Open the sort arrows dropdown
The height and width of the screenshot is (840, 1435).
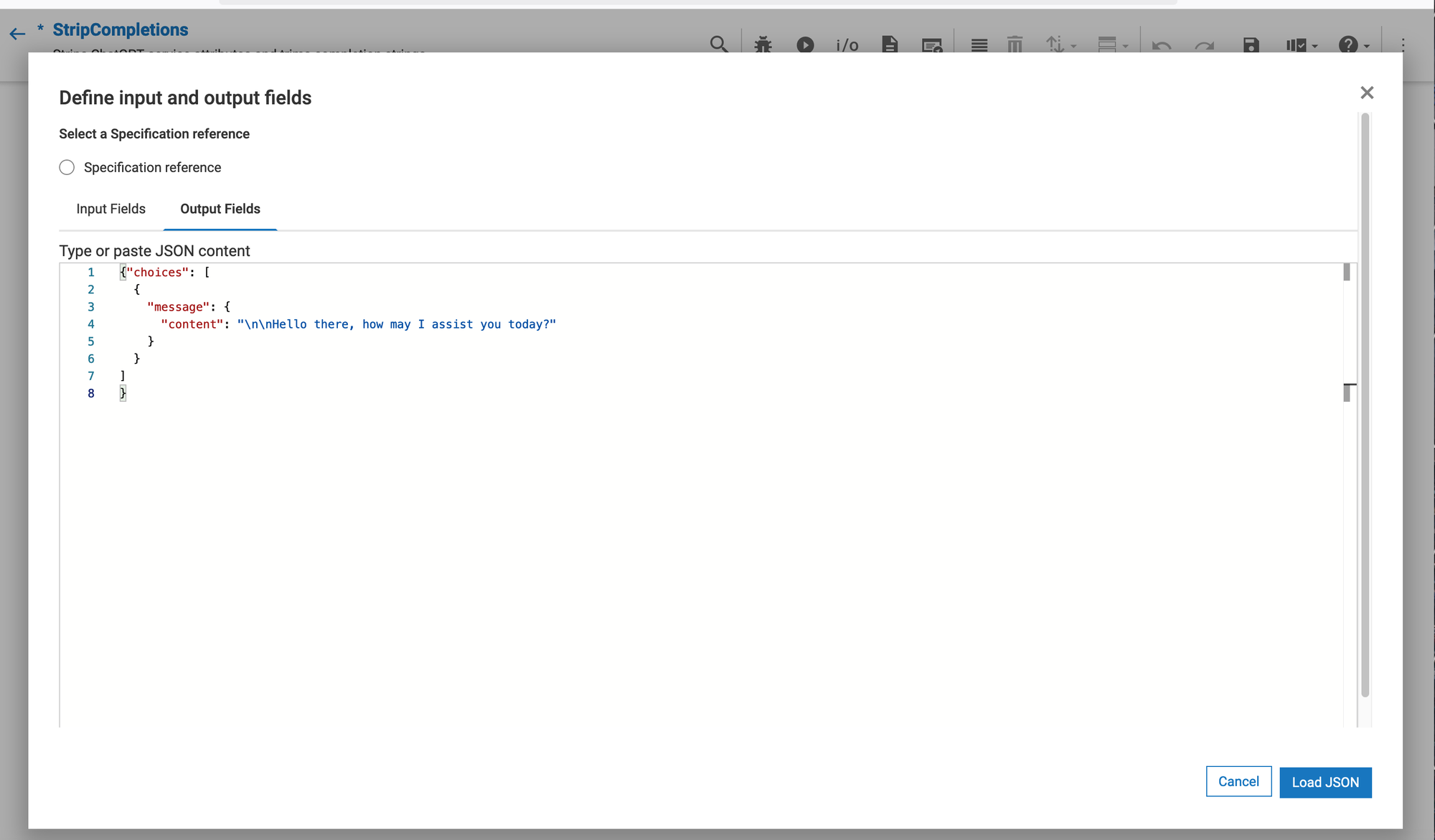pos(1060,44)
